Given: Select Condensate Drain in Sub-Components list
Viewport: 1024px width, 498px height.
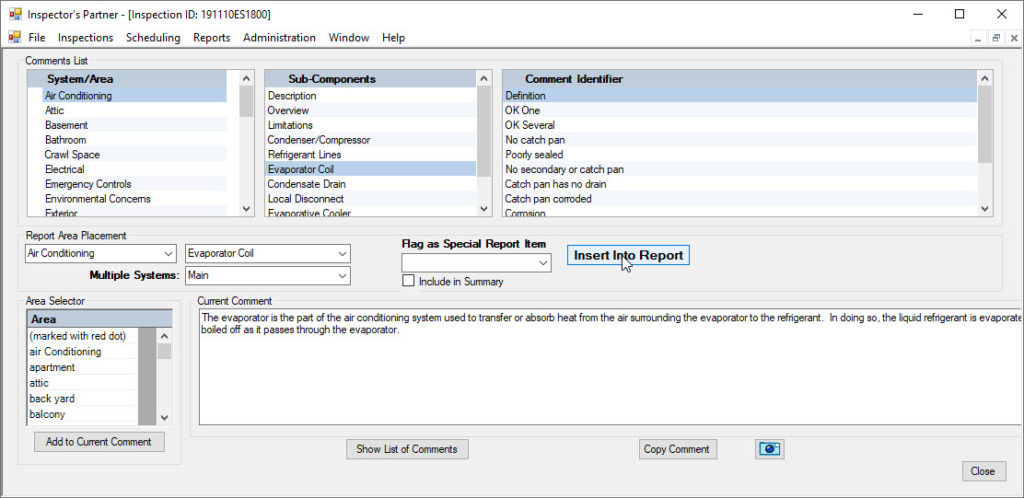Looking at the screenshot, I should click(x=306, y=184).
